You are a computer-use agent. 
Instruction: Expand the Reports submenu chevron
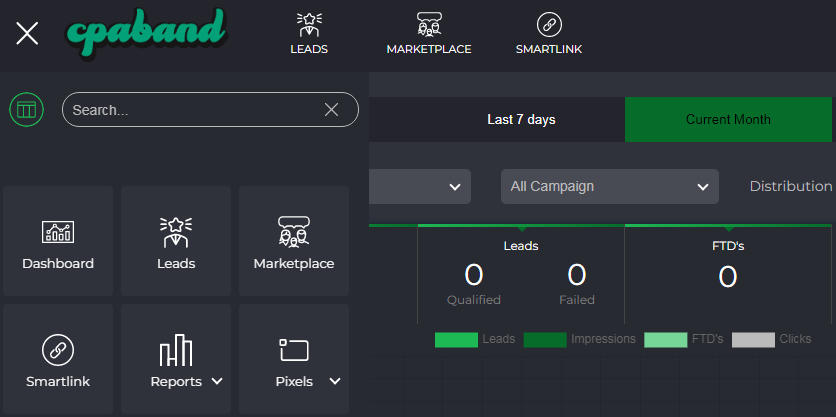(217, 381)
